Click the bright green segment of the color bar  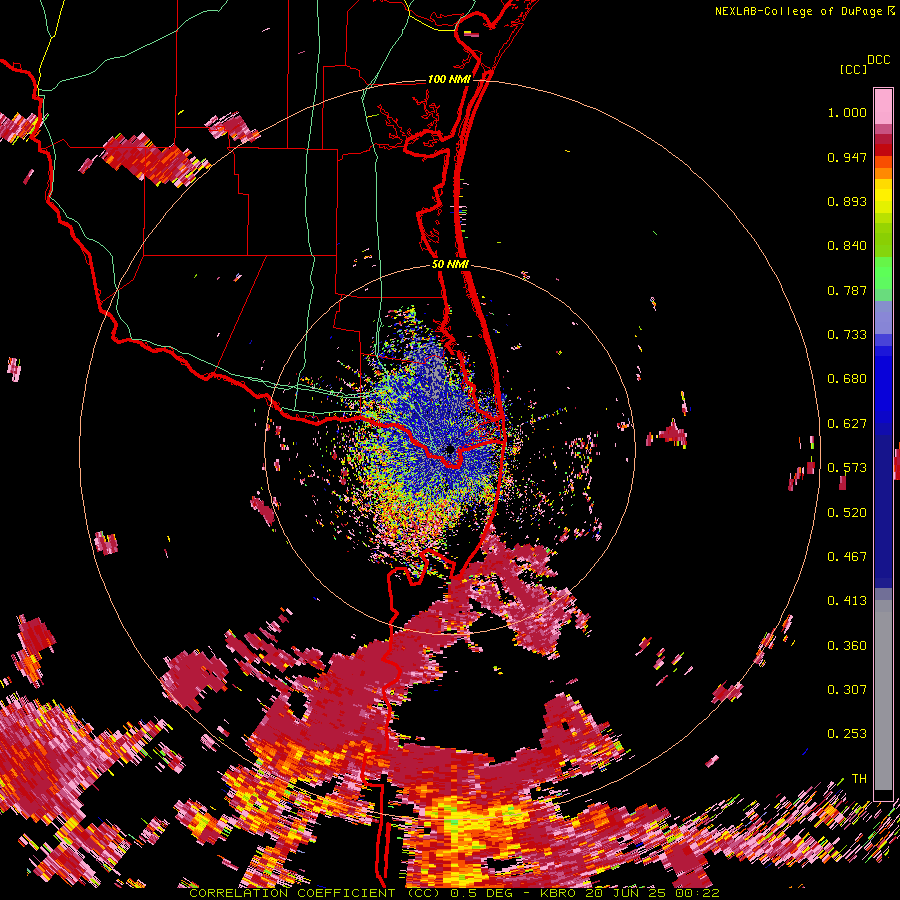(x=883, y=273)
